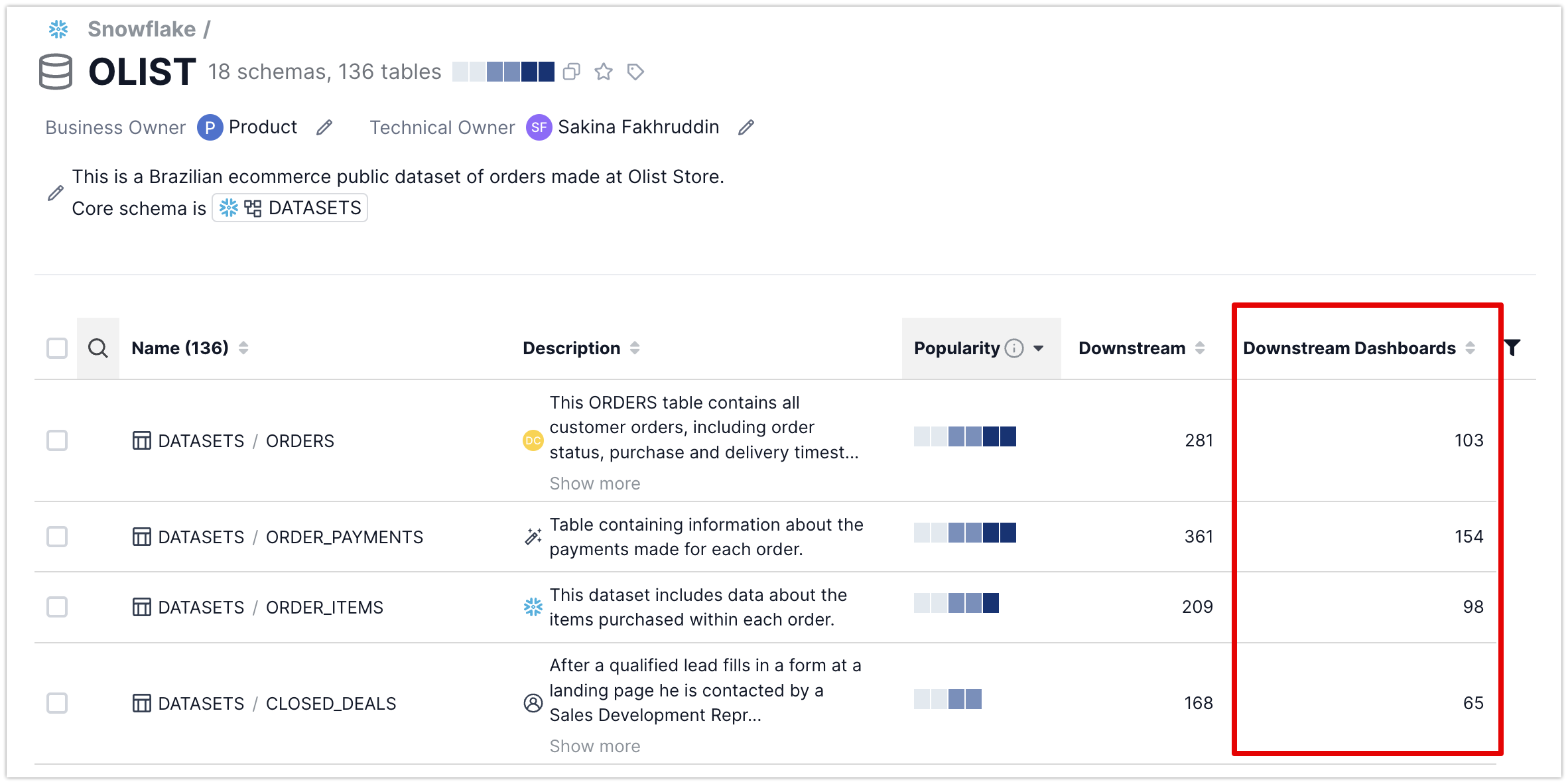Sort the Name column

pos(243,348)
